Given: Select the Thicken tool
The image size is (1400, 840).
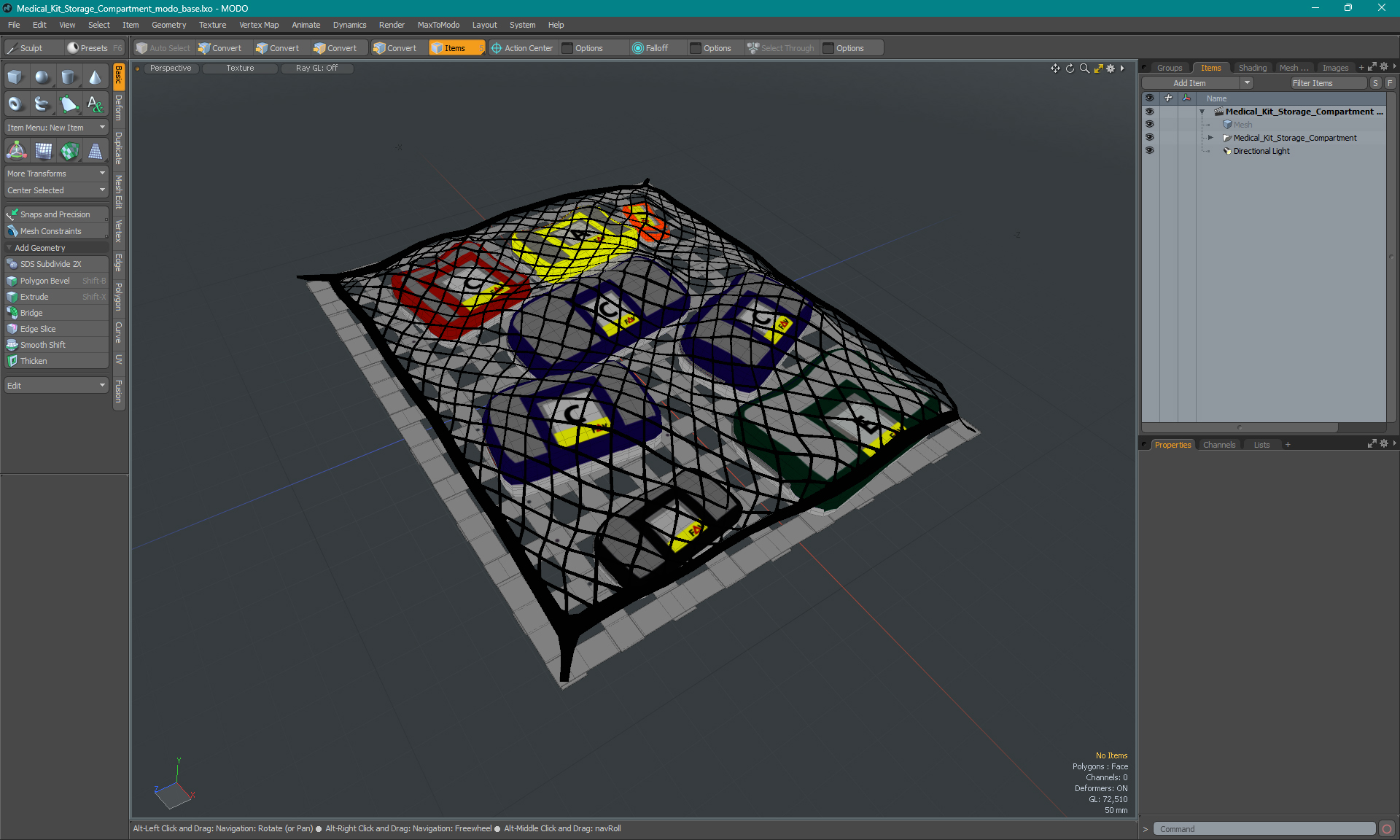Looking at the screenshot, I should [x=55, y=360].
